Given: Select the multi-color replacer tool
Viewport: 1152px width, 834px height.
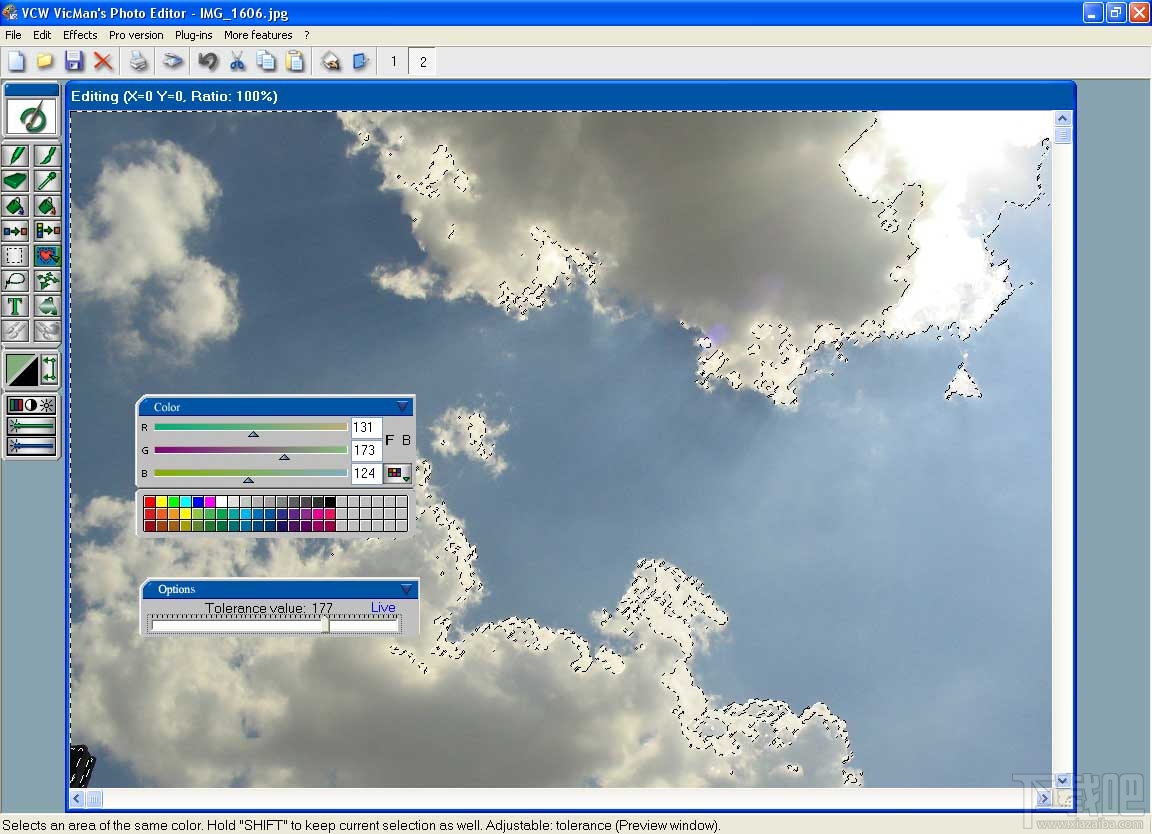Looking at the screenshot, I should [x=46, y=231].
